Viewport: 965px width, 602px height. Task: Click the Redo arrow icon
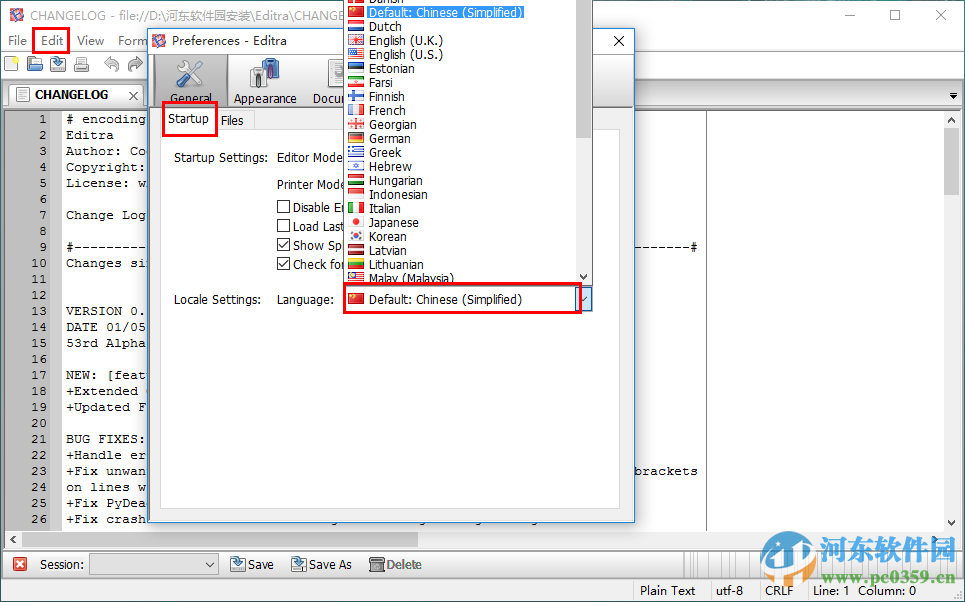tap(135, 63)
